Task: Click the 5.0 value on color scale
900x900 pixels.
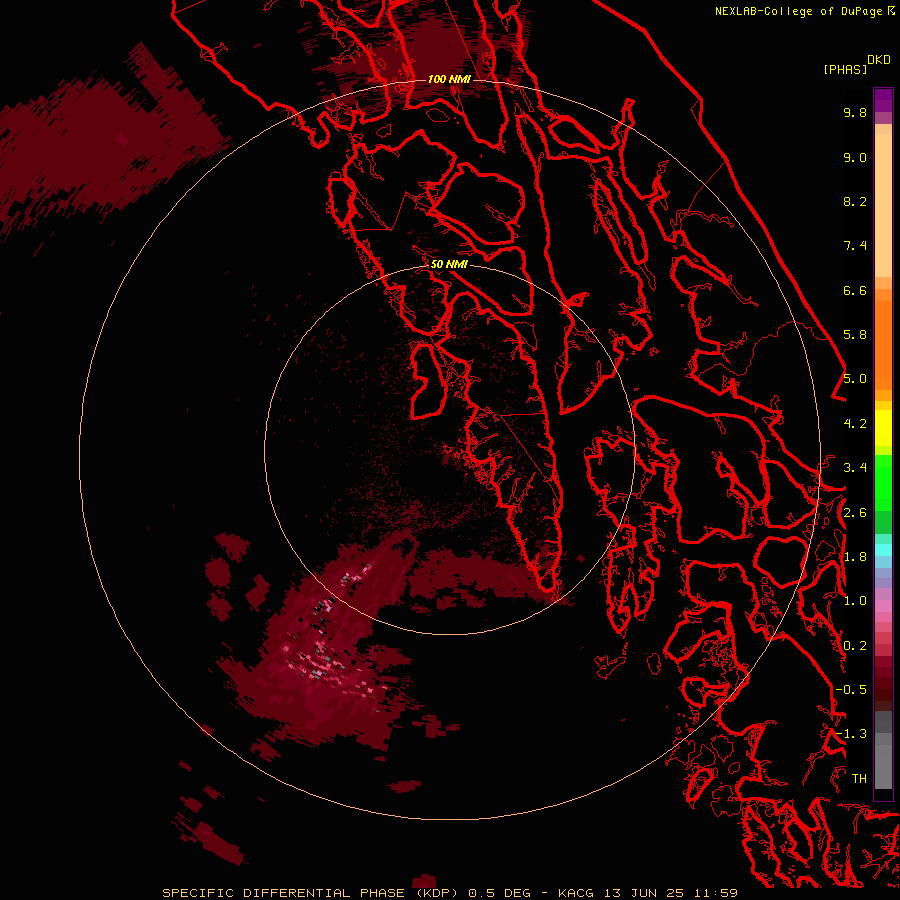Action: pos(855,379)
